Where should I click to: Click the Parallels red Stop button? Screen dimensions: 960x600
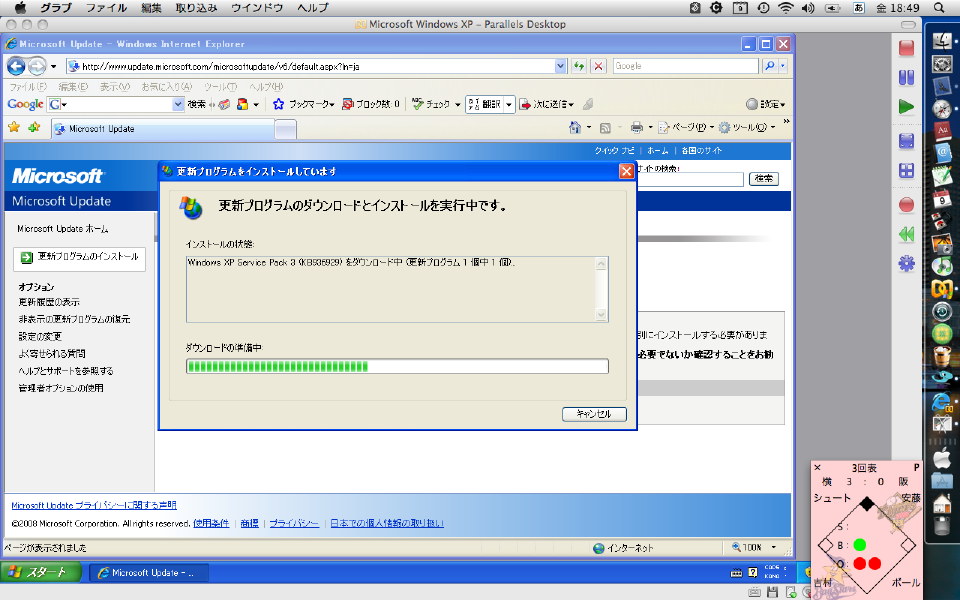906,48
